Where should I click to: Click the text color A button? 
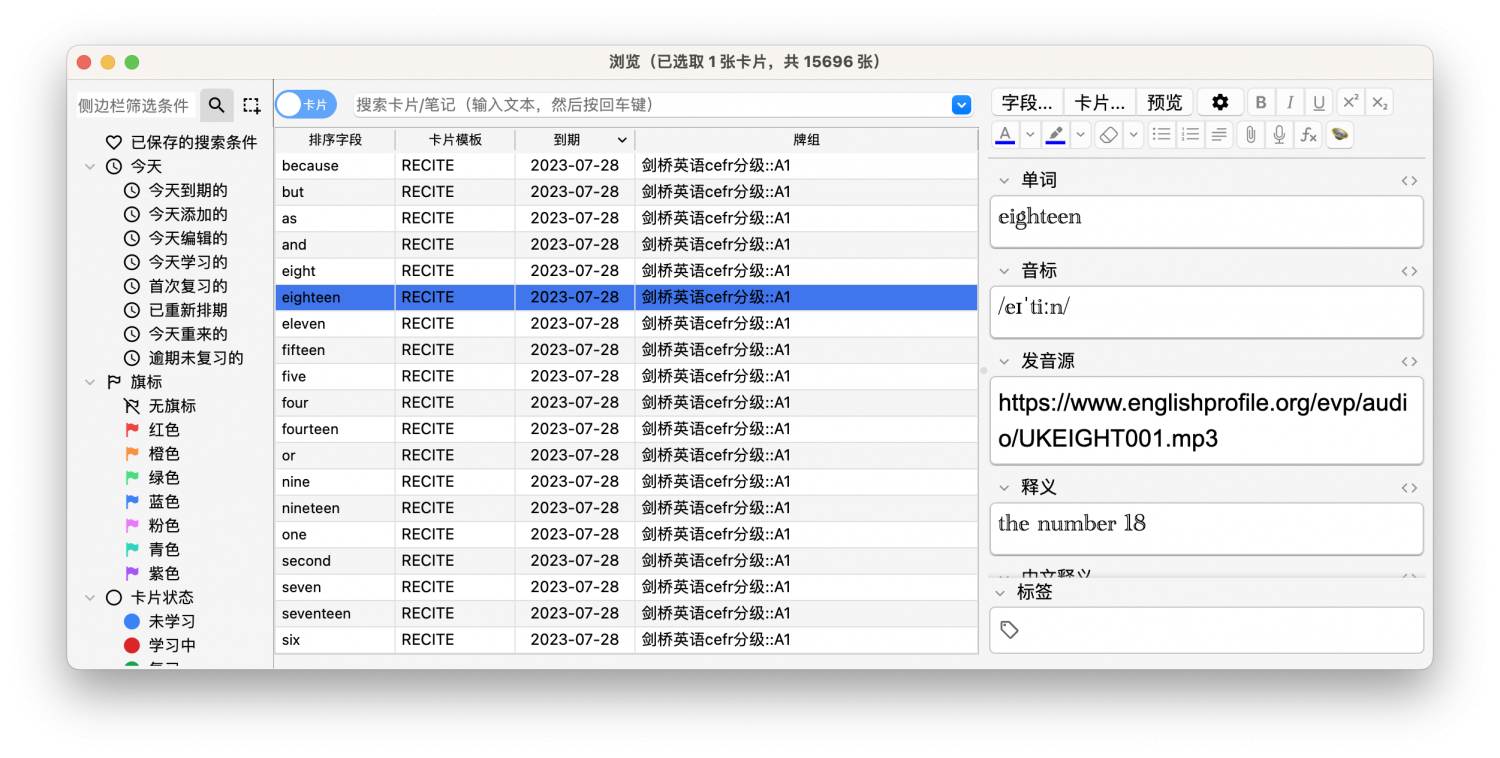point(1005,134)
